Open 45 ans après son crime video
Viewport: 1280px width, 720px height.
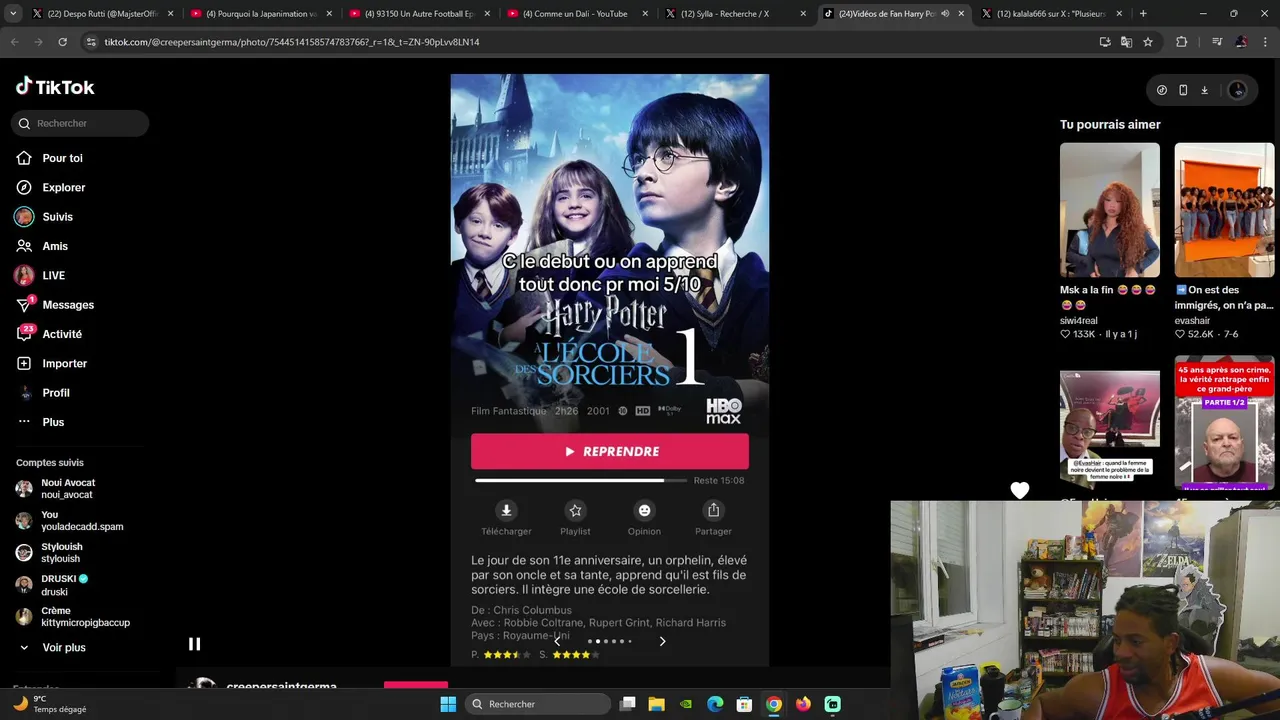point(1224,423)
